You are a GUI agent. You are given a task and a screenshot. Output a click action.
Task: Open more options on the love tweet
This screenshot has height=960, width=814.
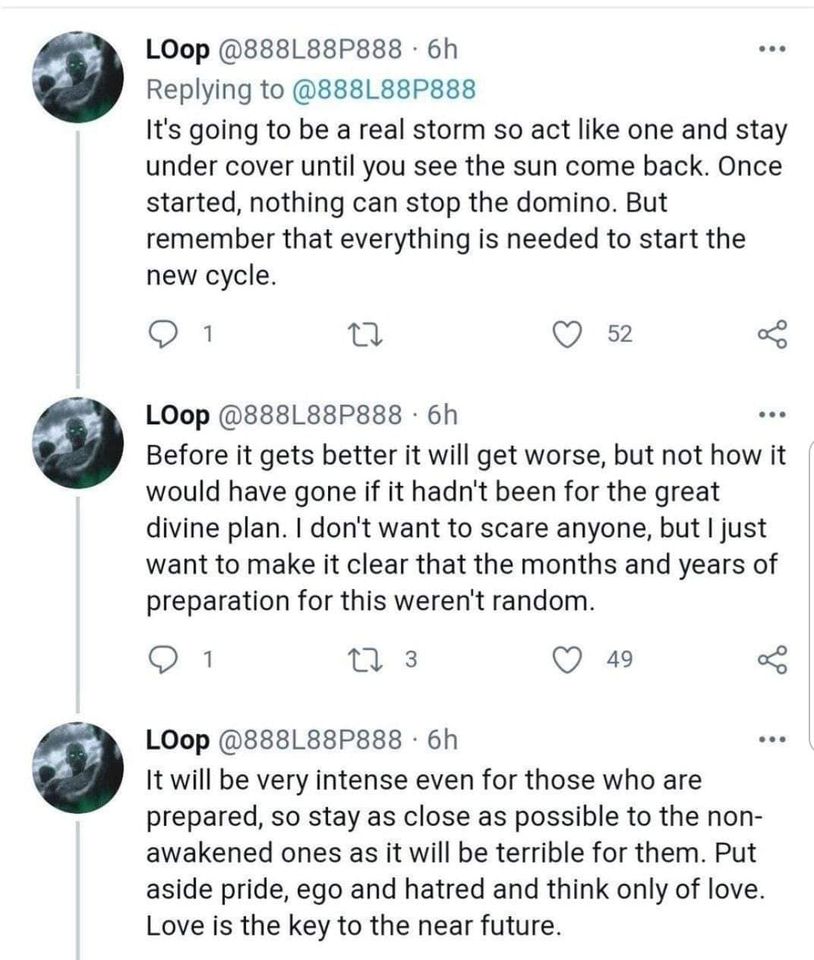[768, 740]
